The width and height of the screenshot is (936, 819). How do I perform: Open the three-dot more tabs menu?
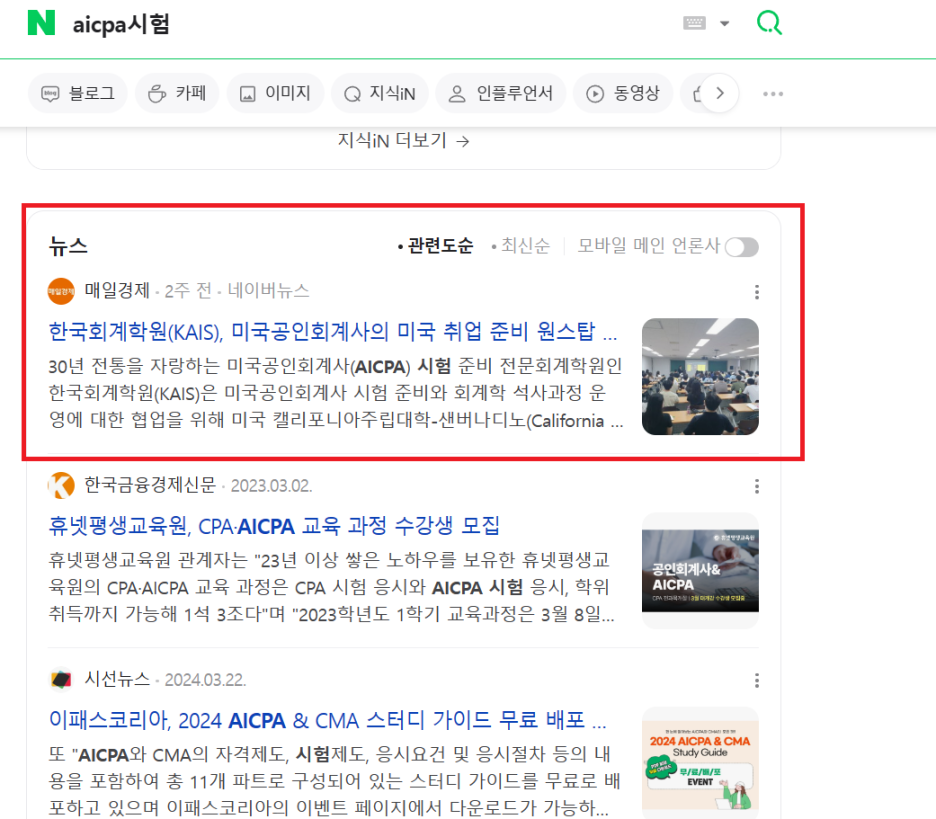pyautogui.click(x=773, y=94)
